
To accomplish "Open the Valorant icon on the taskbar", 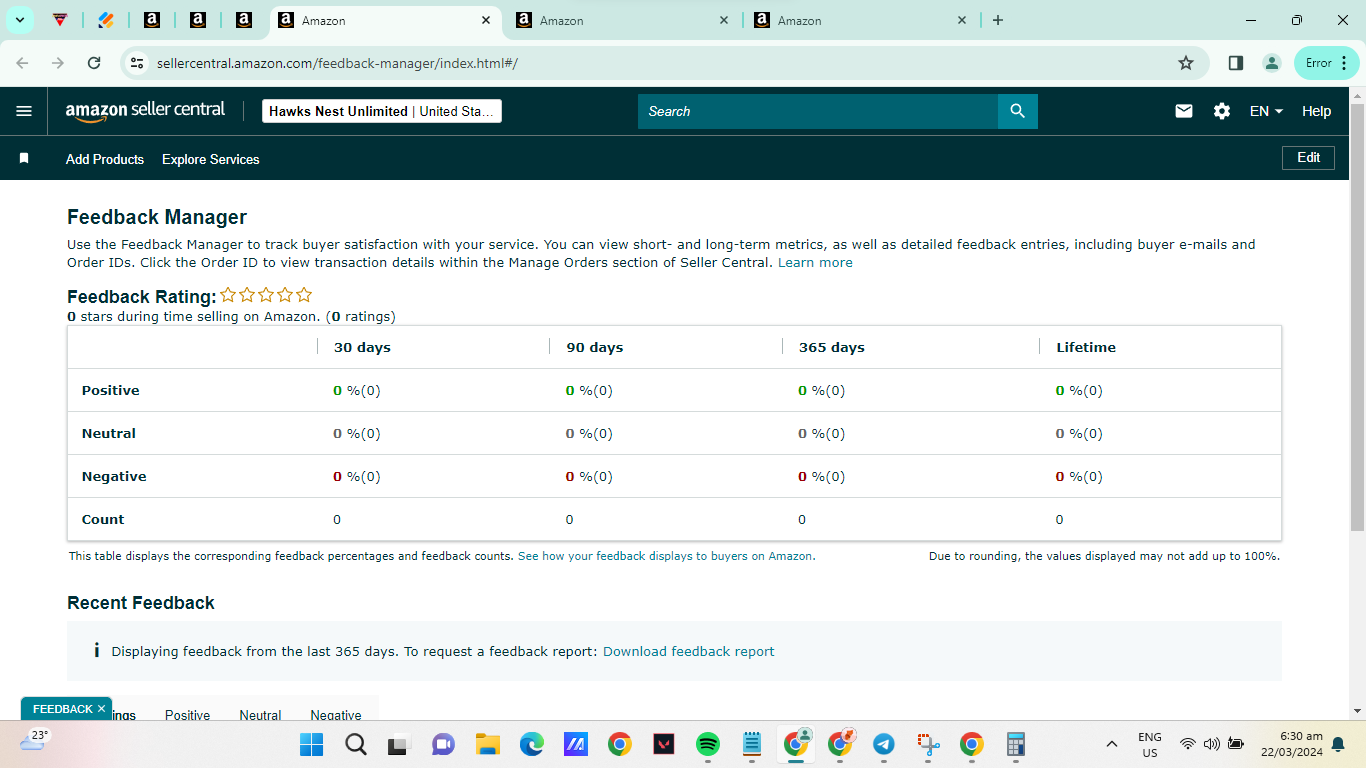I will point(664,744).
